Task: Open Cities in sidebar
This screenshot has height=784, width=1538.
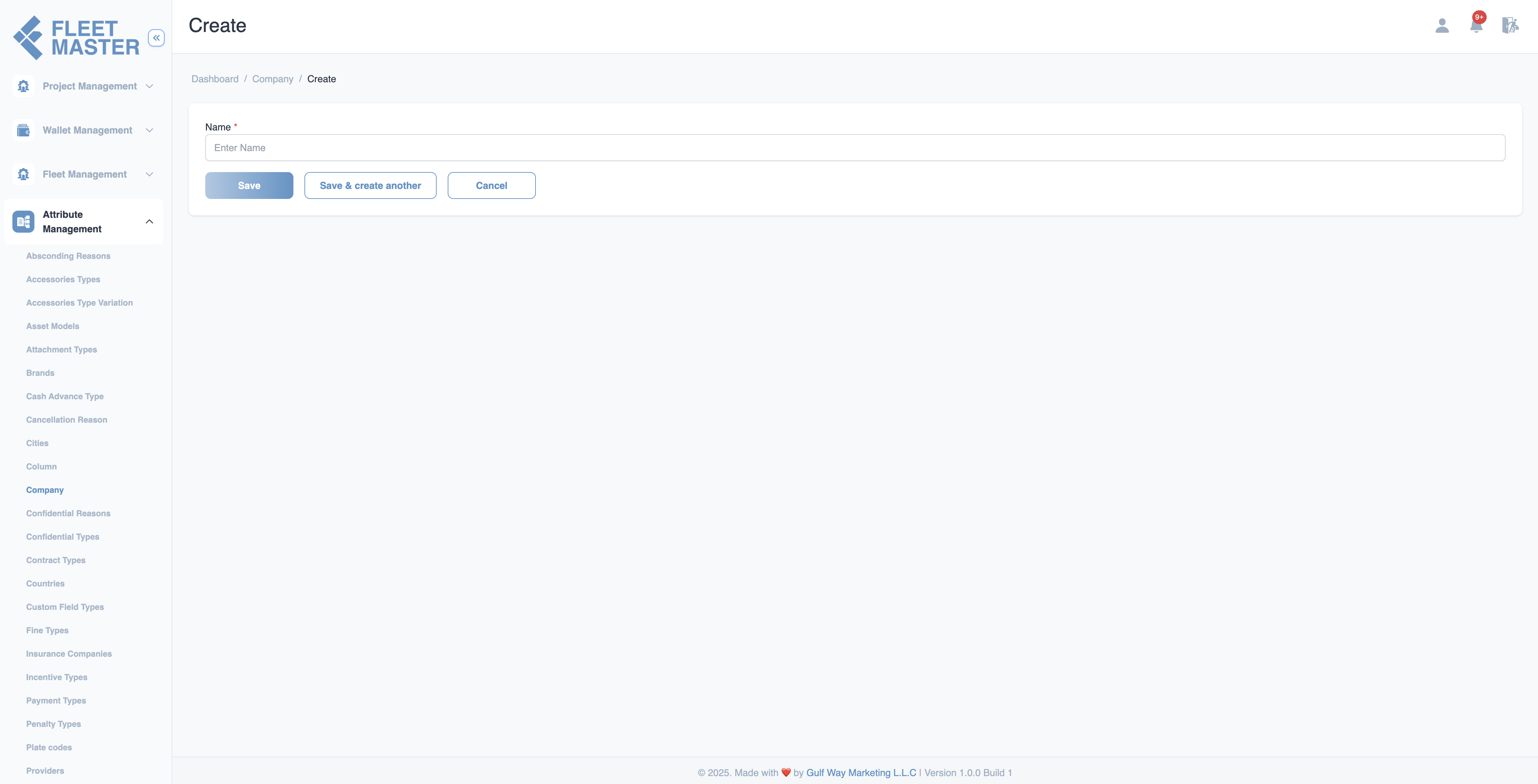Action: pyautogui.click(x=37, y=443)
